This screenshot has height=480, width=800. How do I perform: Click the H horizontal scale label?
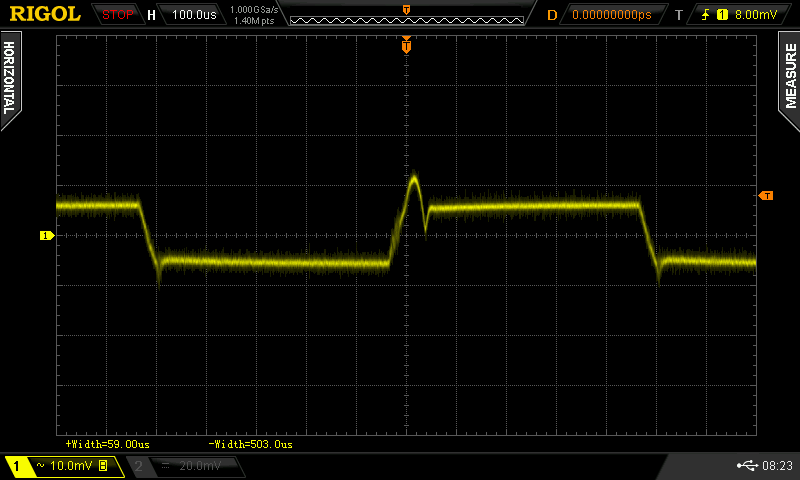point(151,15)
